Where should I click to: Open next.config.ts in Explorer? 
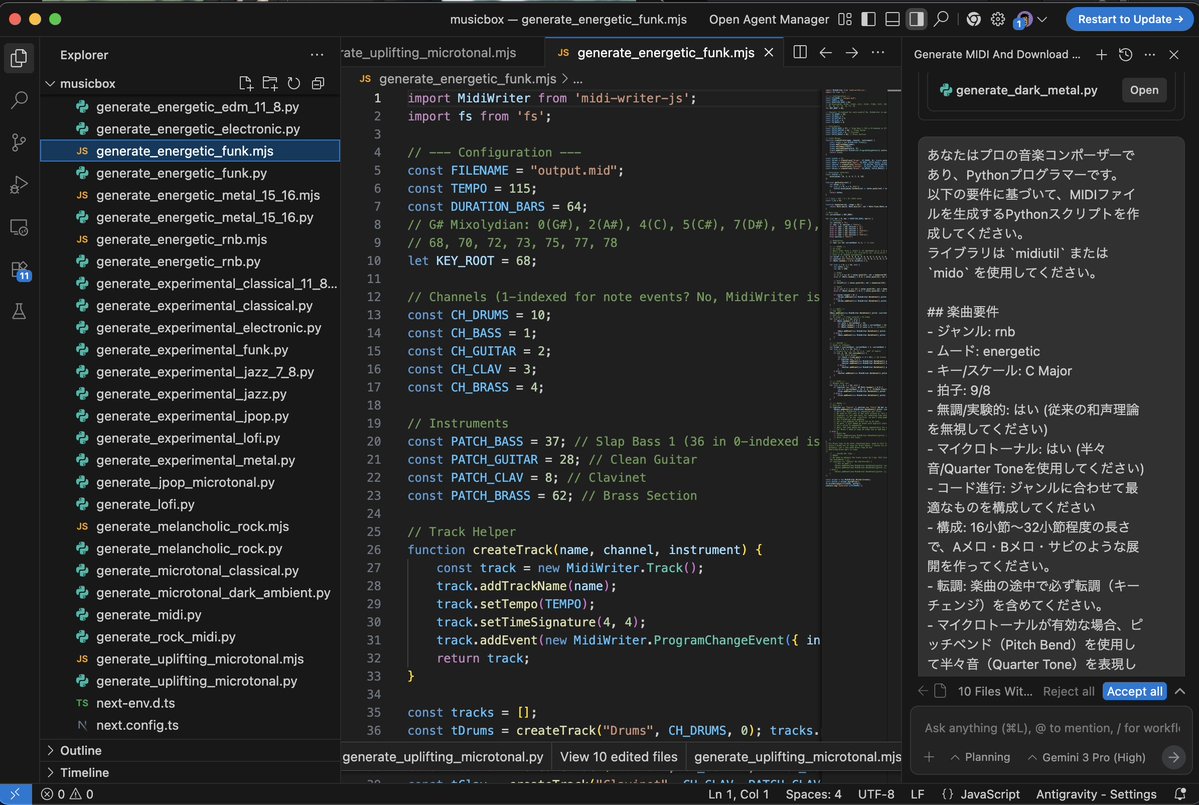pos(190,725)
